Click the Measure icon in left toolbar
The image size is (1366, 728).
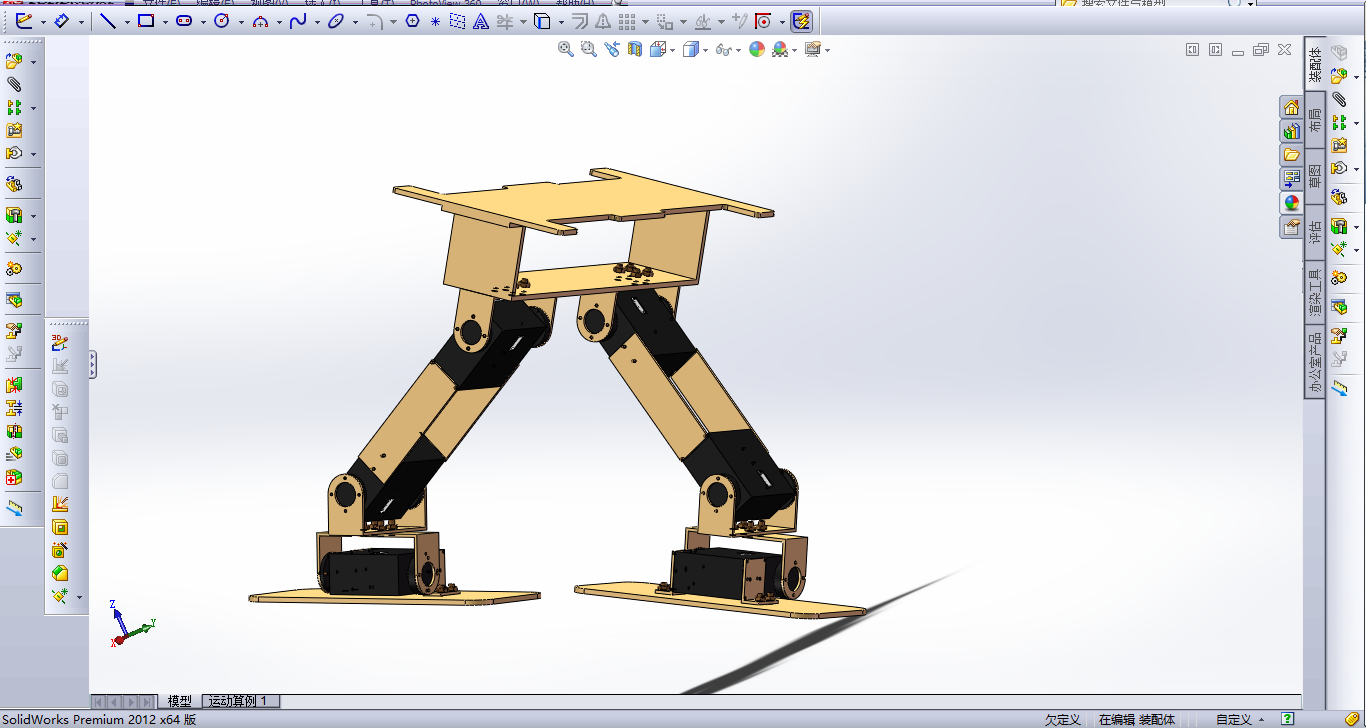click(x=14, y=509)
